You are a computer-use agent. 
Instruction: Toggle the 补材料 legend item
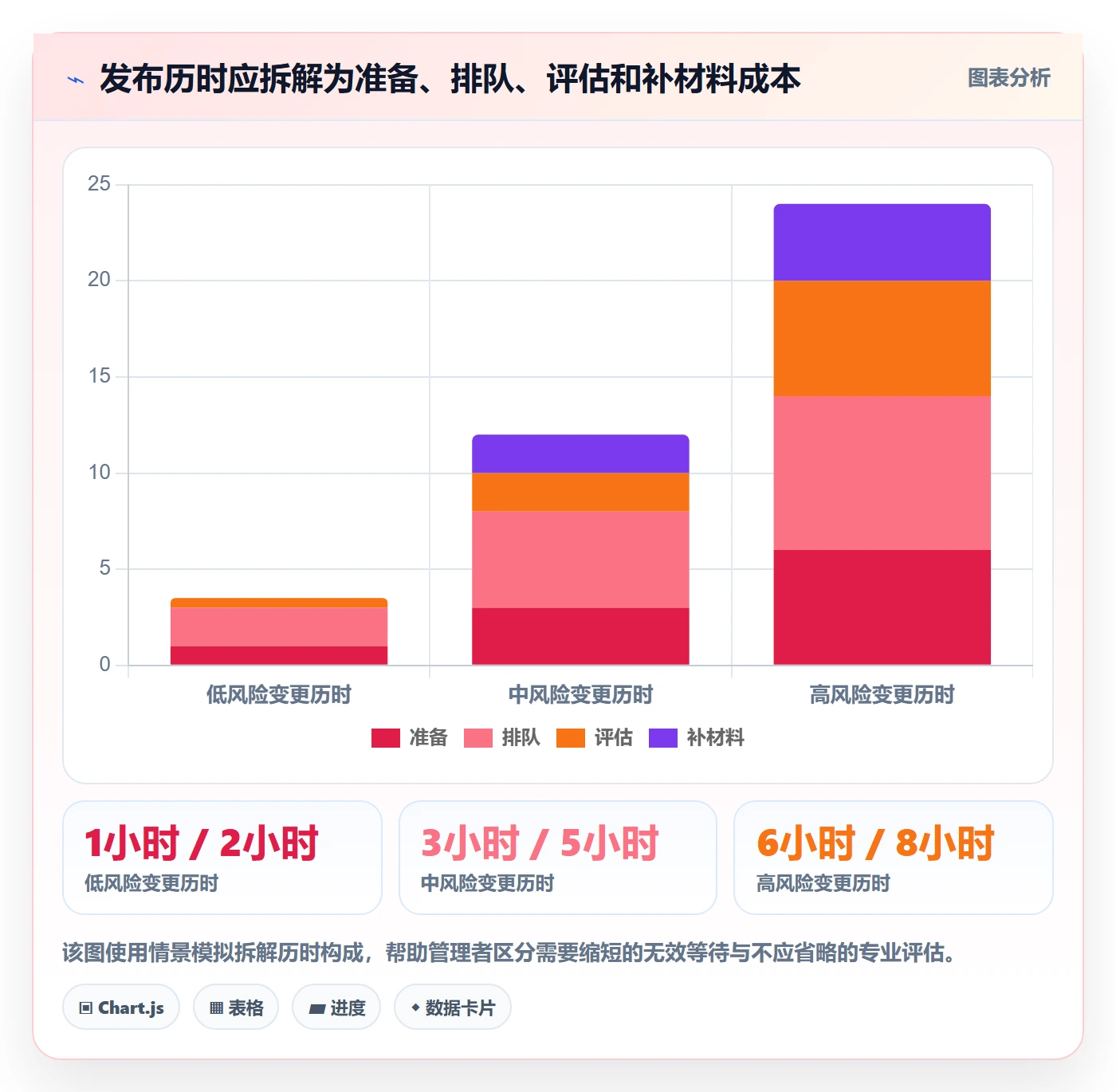697,738
